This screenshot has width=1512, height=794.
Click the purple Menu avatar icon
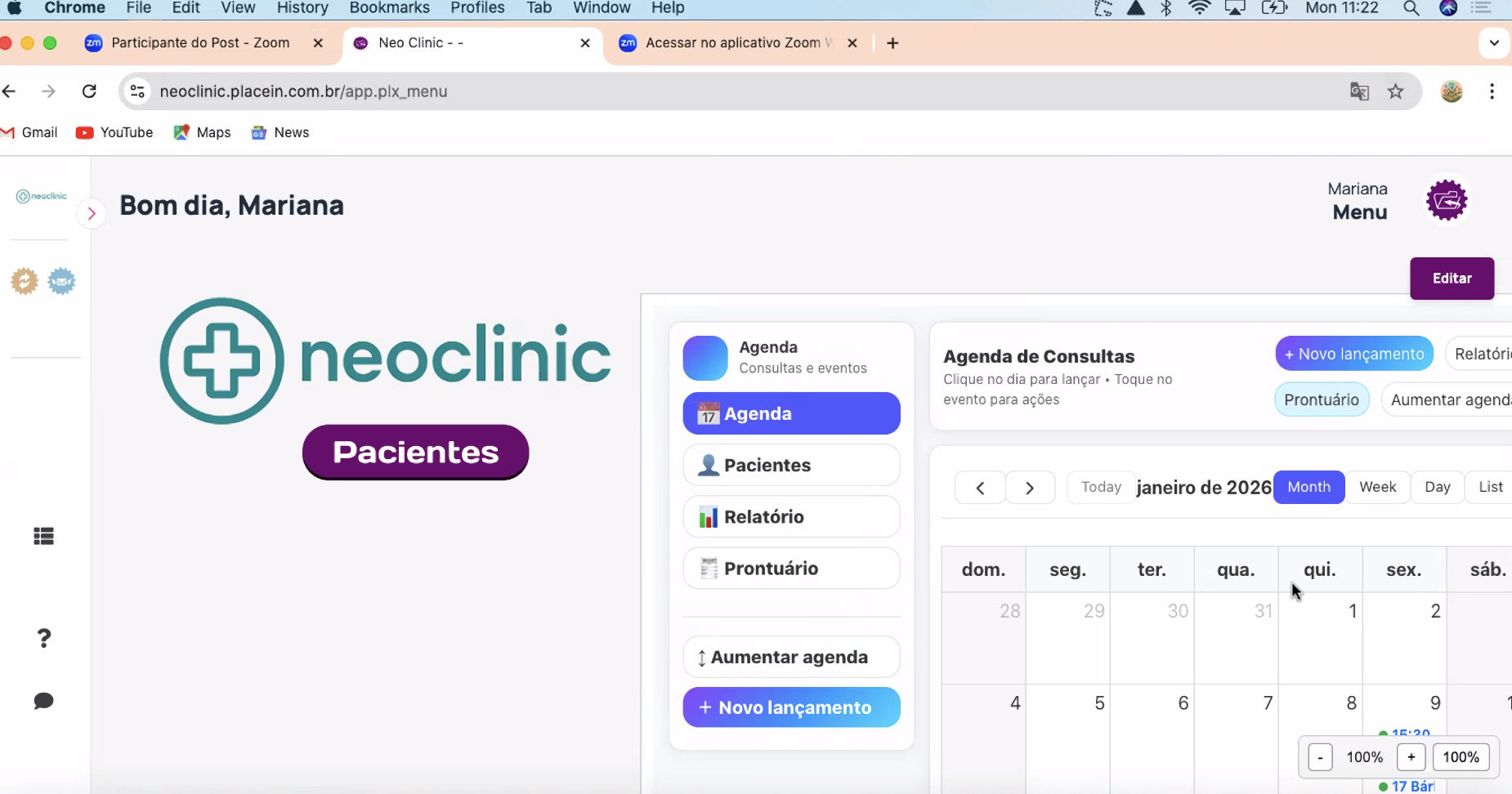1447,200
